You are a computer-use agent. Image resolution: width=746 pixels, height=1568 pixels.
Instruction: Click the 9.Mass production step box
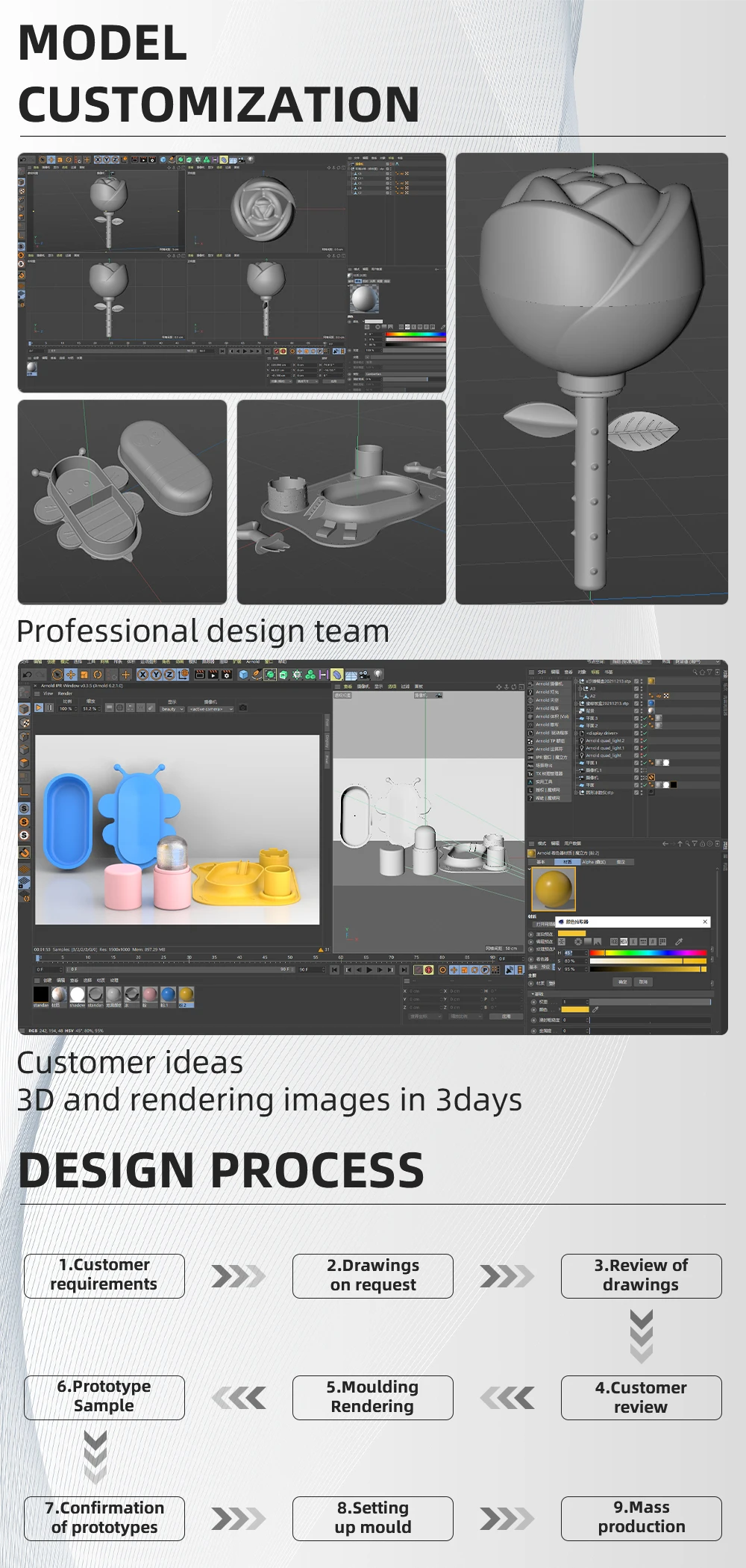pos(641,1518)
